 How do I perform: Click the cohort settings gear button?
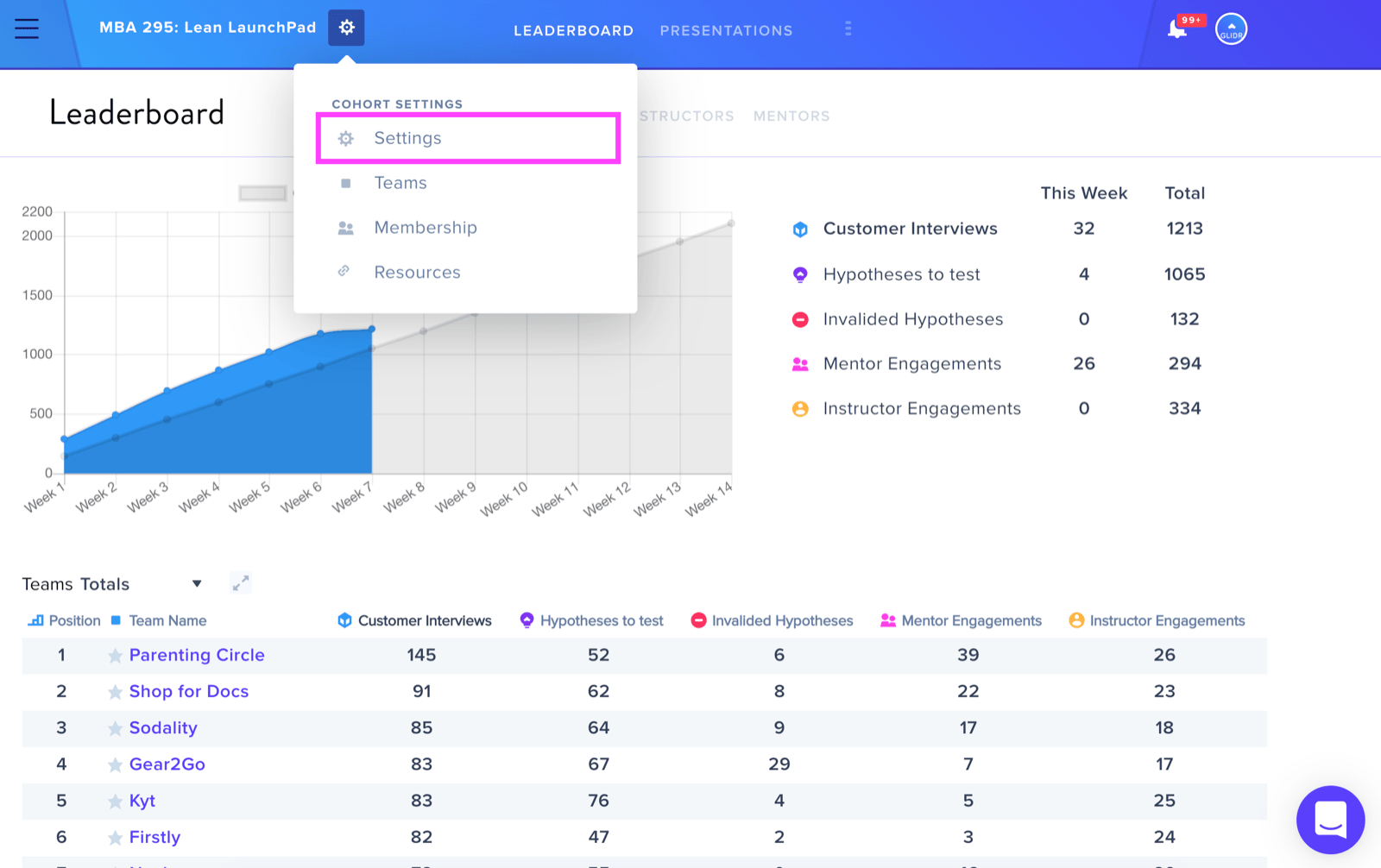tap(346, 28)
